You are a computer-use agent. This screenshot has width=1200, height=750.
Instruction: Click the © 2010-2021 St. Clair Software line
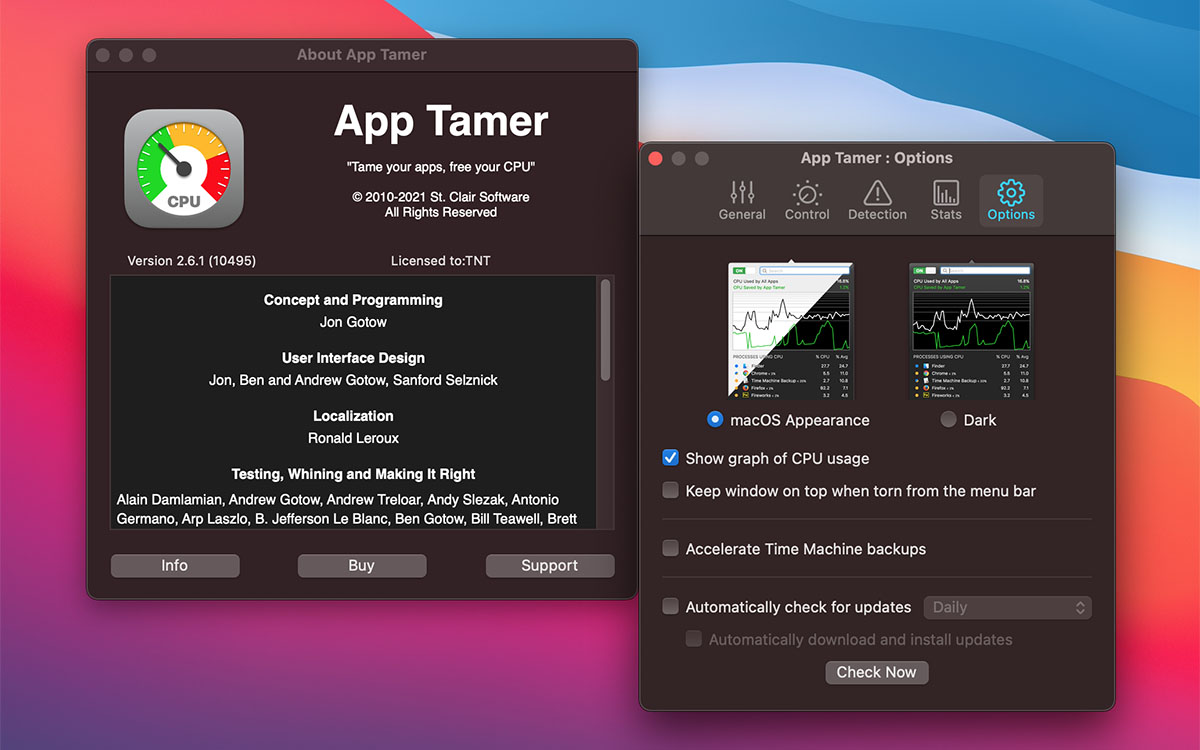point(441,197)
